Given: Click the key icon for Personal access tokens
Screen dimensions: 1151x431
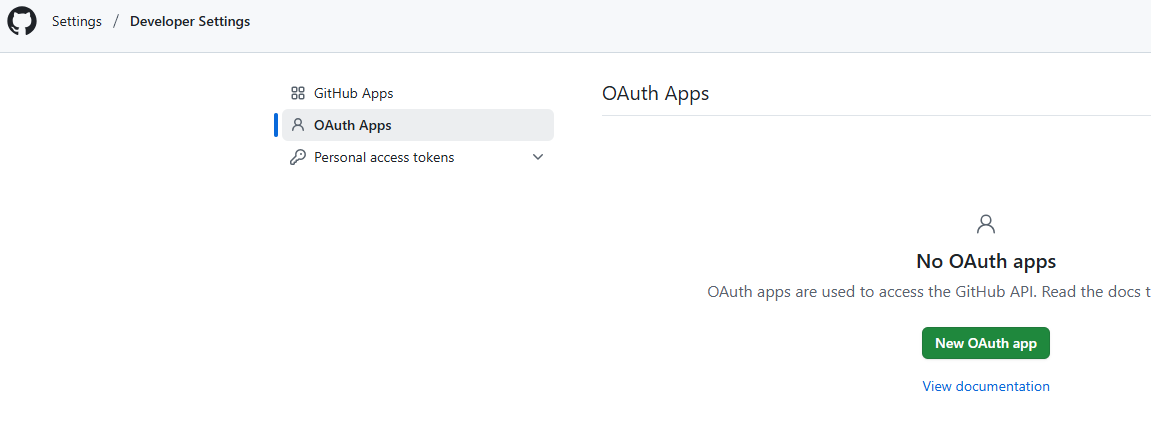Looking at the screenshot, I should pyautogui.click(x=298, y=157).
